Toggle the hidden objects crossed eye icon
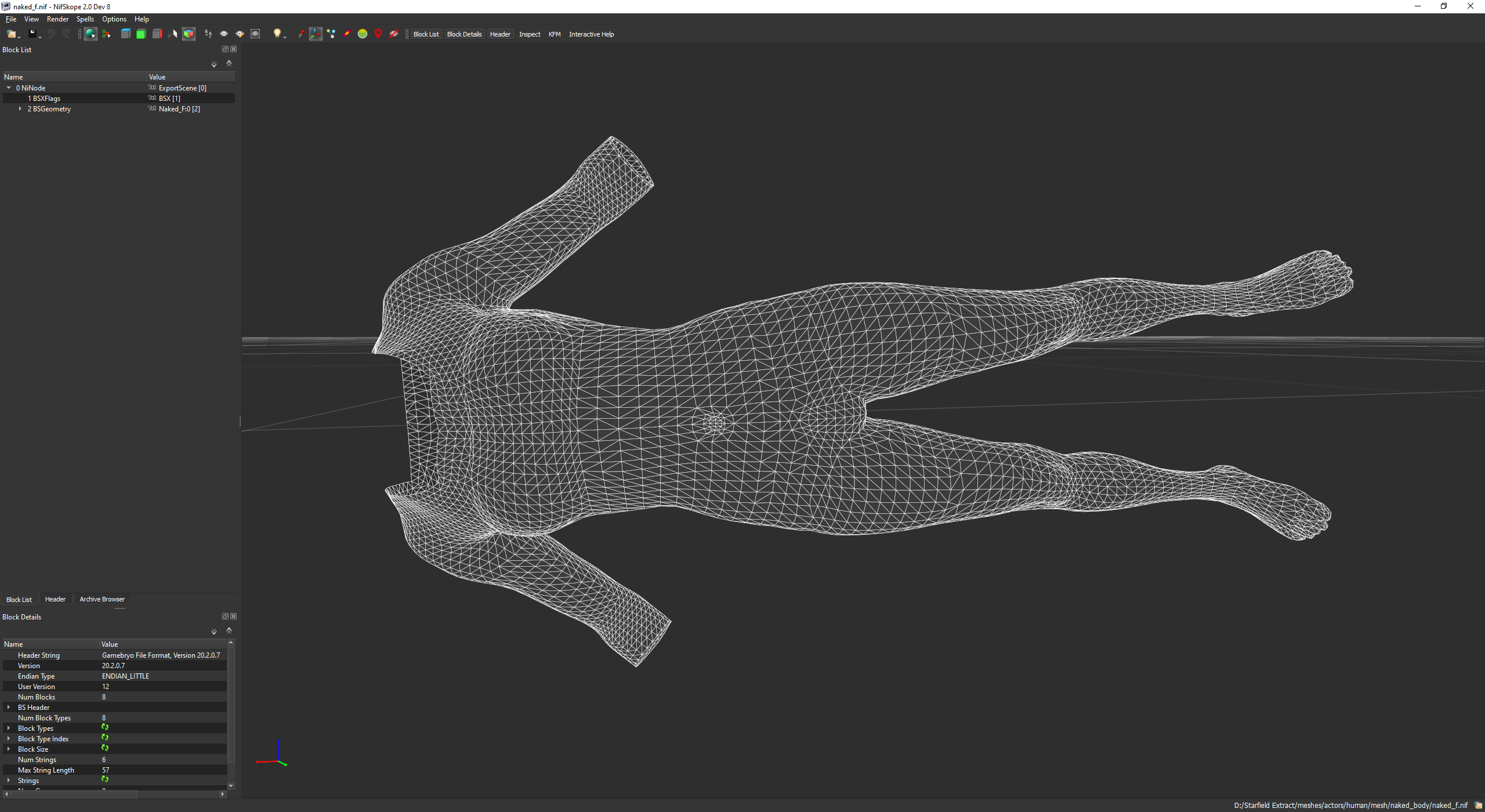Viewport: 1485px width, 812px height. 394,34
